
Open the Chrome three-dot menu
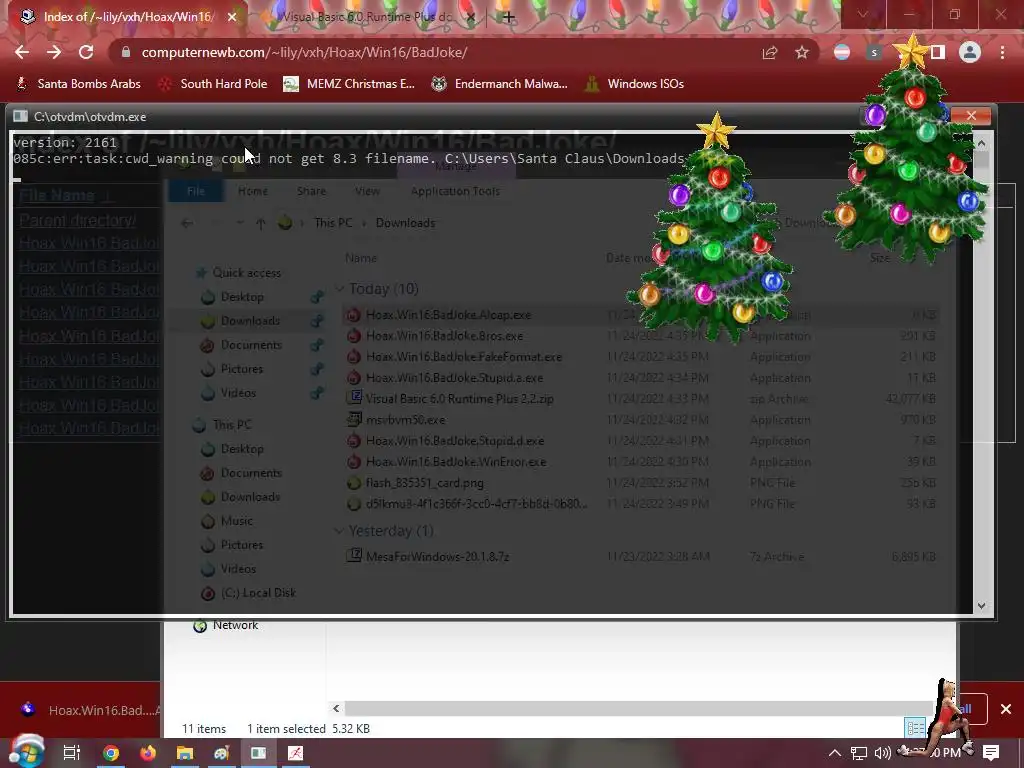coord(1002,52)
